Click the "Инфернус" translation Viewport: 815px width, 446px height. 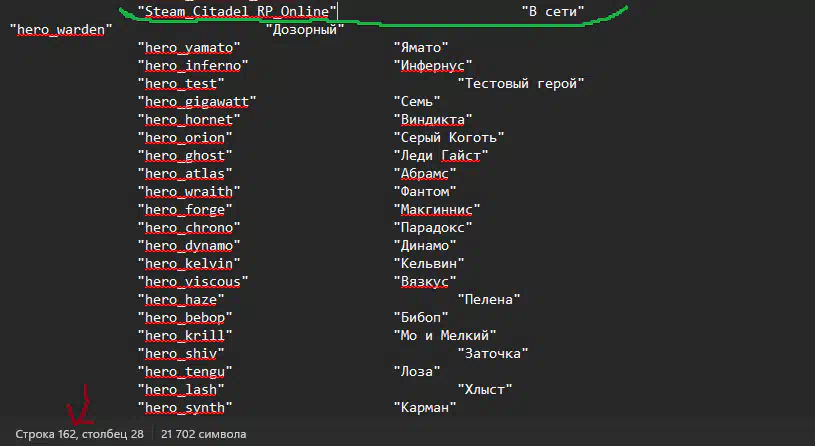pyautogui.click(x=433, y=65)
